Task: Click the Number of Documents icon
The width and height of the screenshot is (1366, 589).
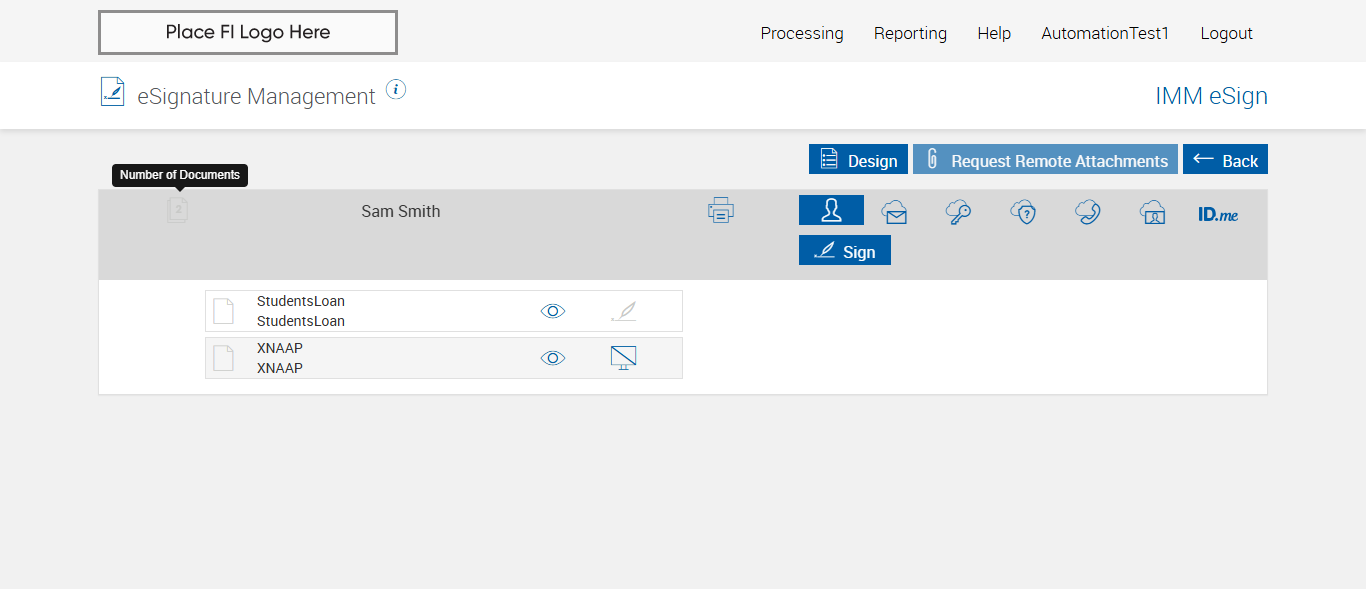Action: pos(178,210)
